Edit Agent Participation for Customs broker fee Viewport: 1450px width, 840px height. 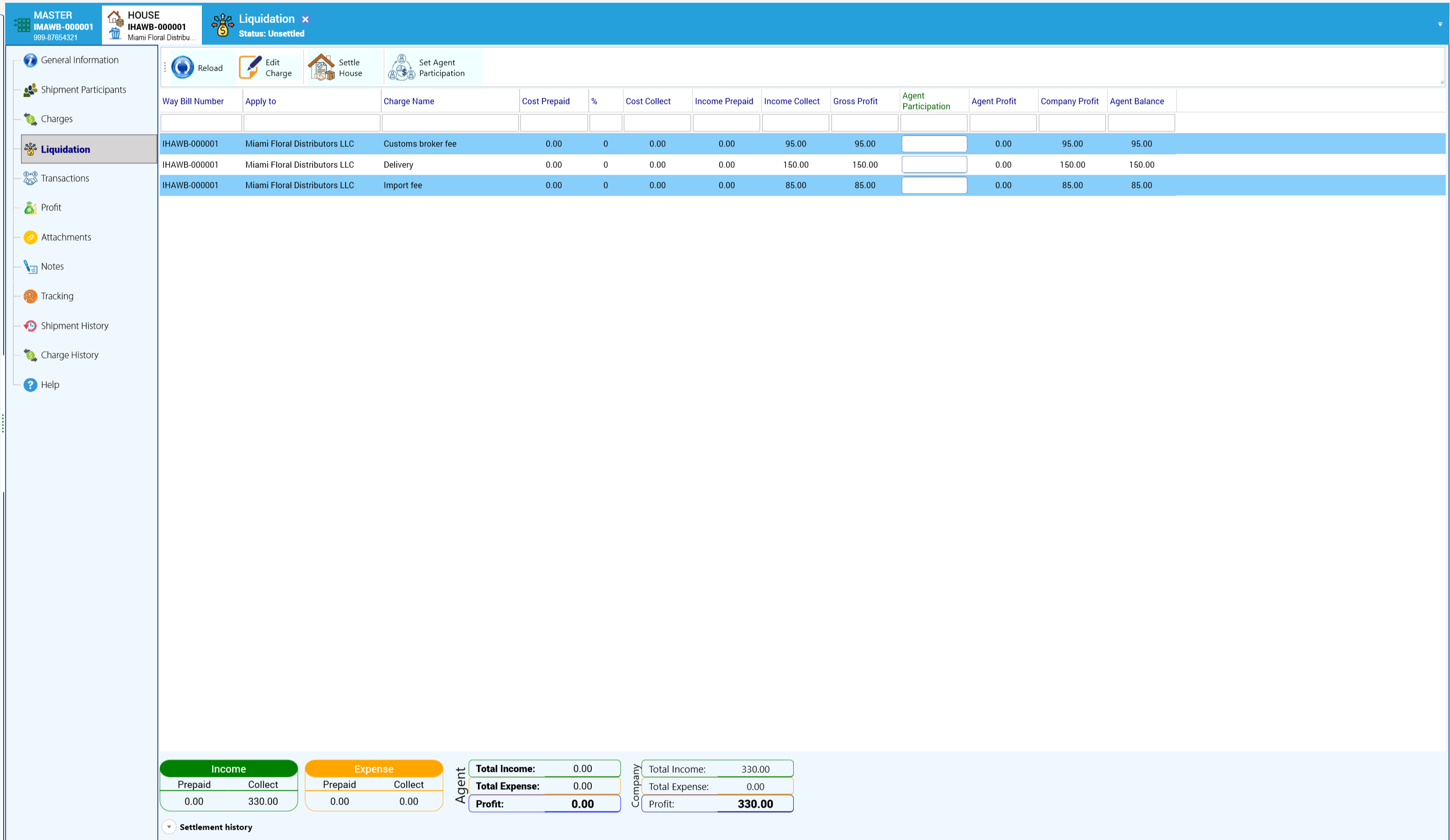[x=934, y=144]
